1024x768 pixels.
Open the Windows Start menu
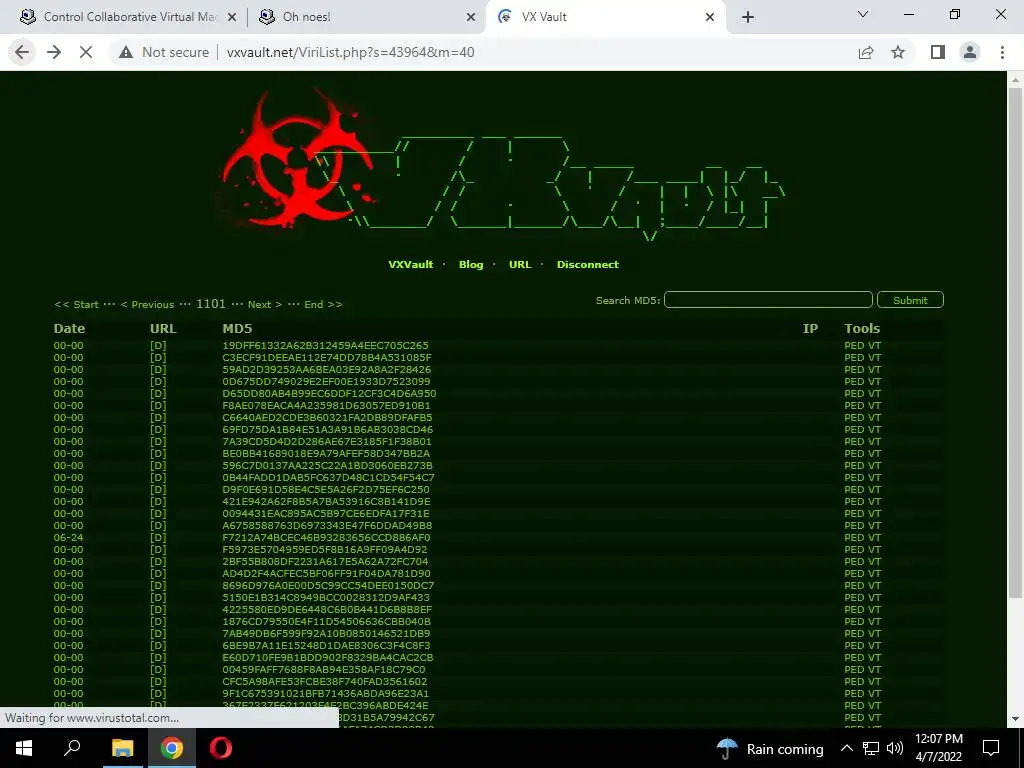click(24, 748)
